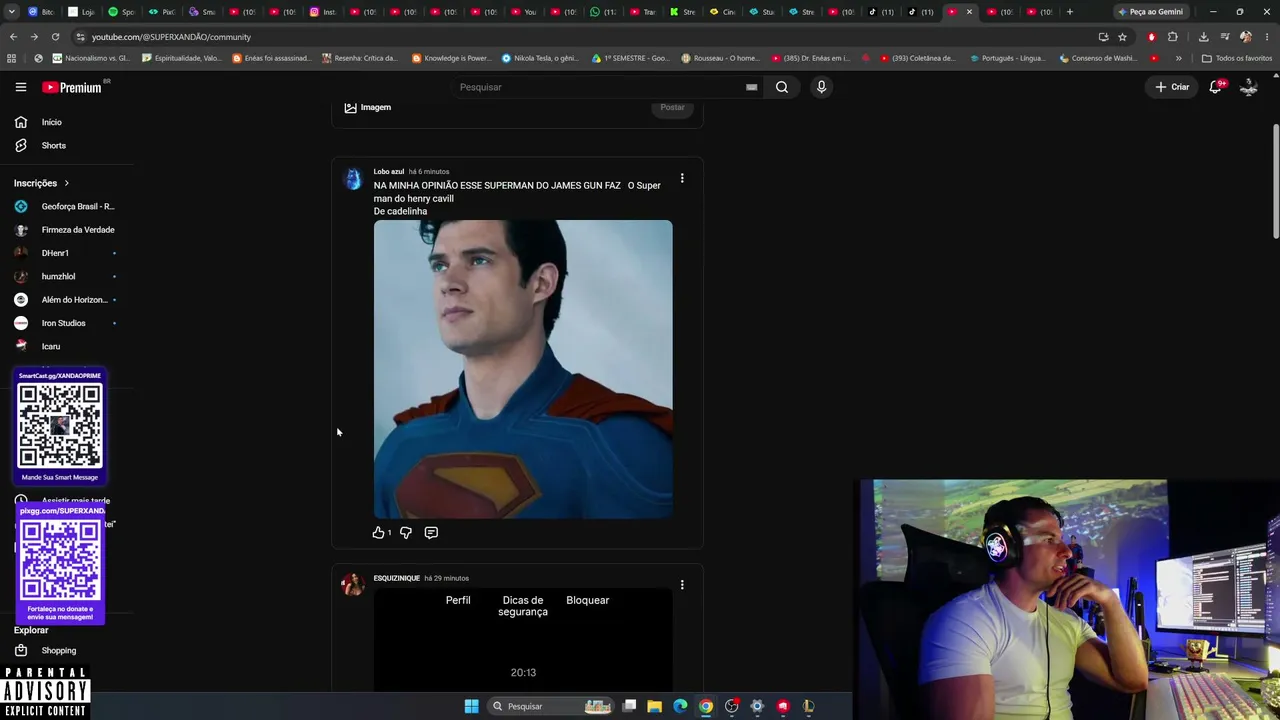Screen dimensions: 1280x720
Task: Open 'Nacionalismo vs. Gl...' bookmark
Action: click(x=90, y=58)
